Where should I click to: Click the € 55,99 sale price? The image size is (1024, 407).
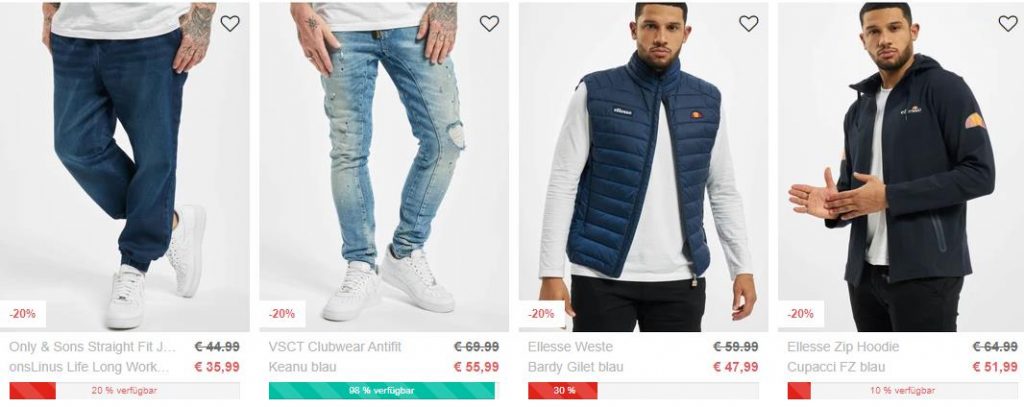476,367
